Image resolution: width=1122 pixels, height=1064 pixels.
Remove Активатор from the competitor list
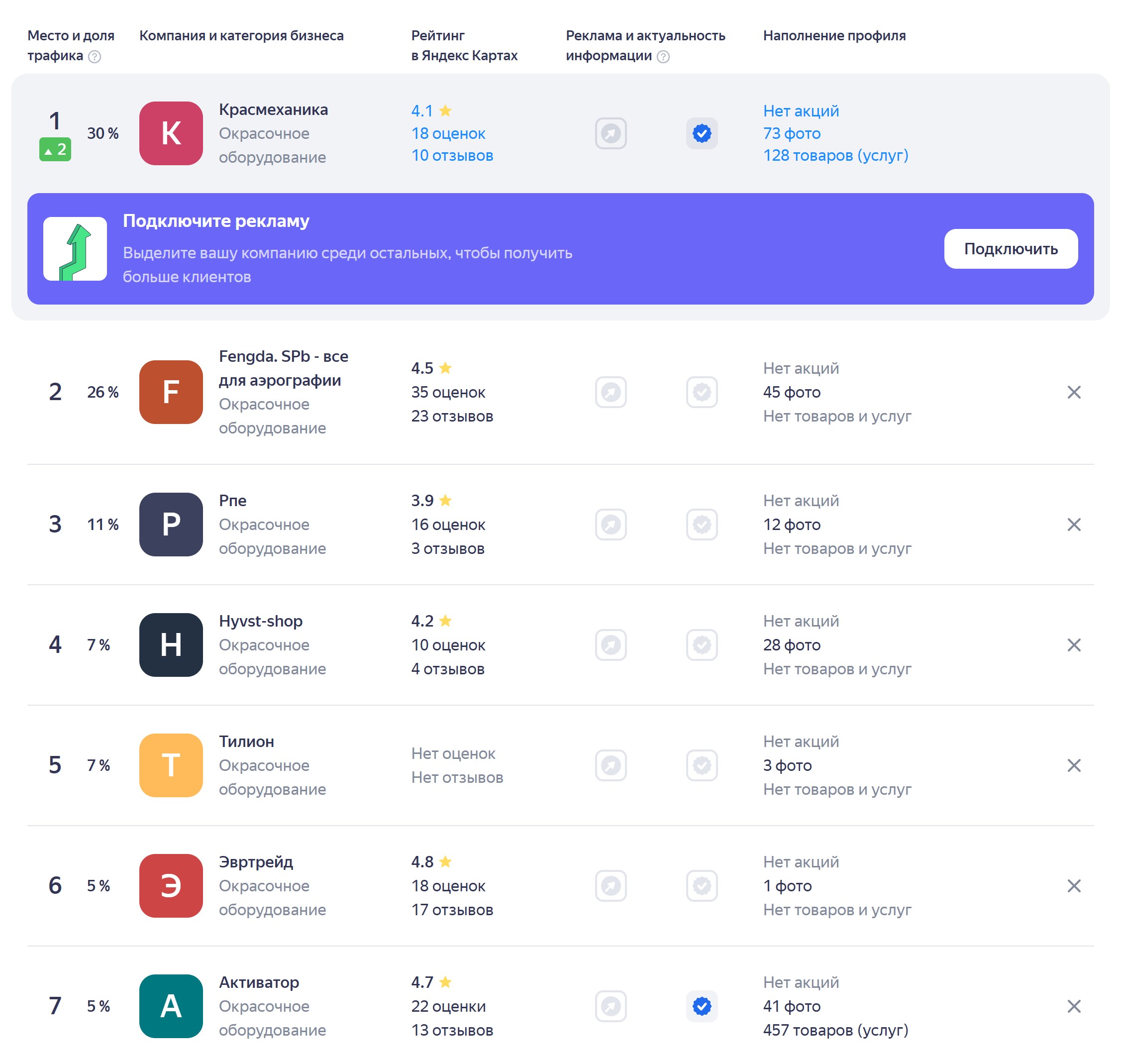click(x=1073, y=1006)
